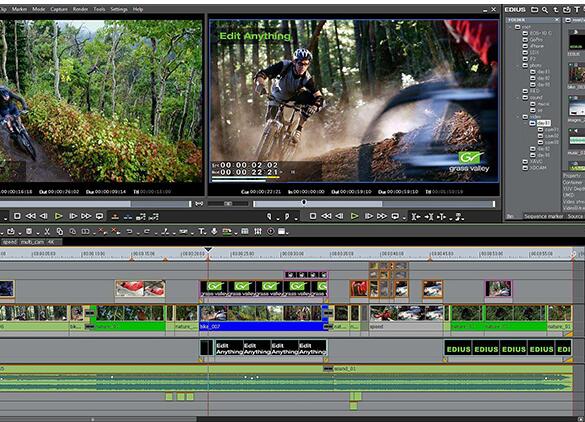Open the Settings menu
This screenshot has width=585, height=422.
pyautogui.click(x=119, y=9)
